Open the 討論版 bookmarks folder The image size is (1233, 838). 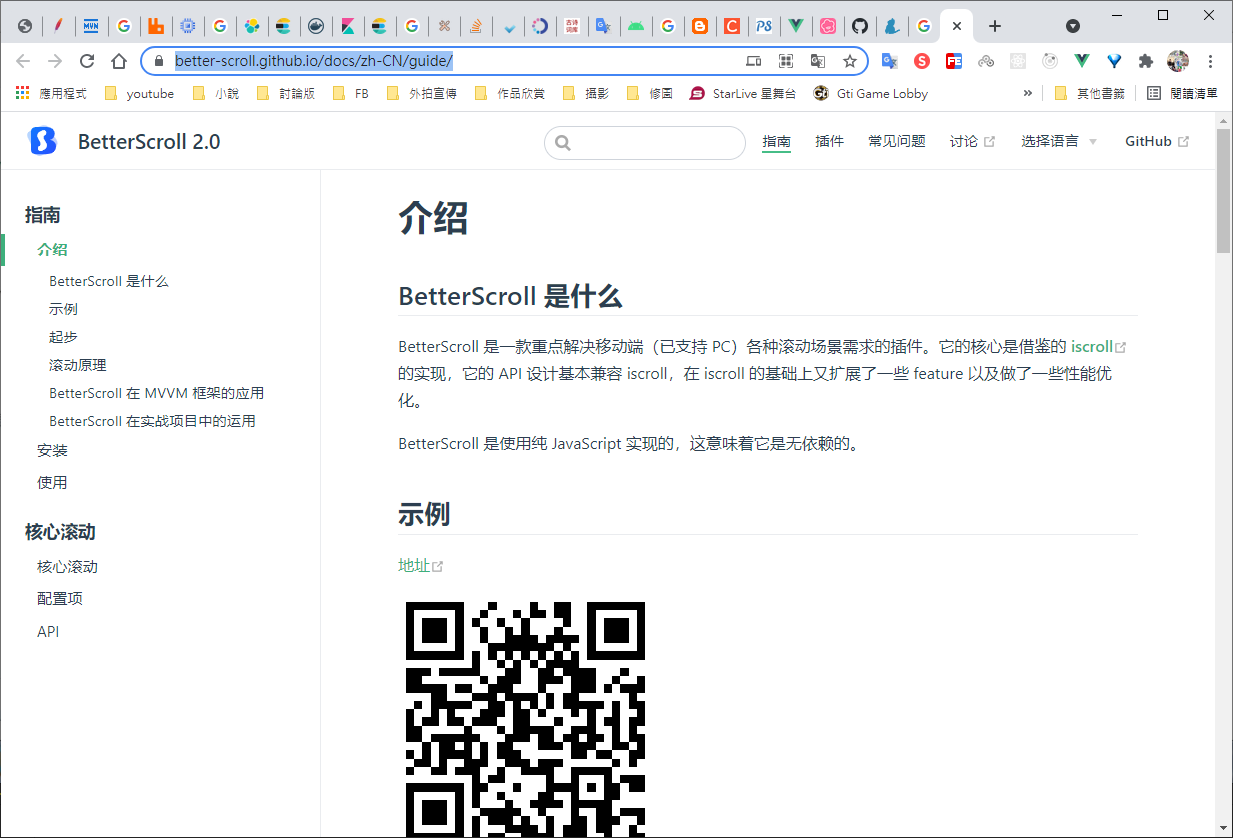click(285, 93)
